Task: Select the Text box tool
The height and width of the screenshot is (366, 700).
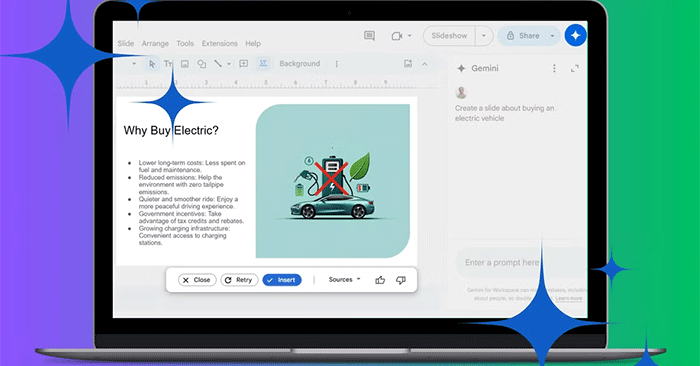Action: click(x=168, y=64)
